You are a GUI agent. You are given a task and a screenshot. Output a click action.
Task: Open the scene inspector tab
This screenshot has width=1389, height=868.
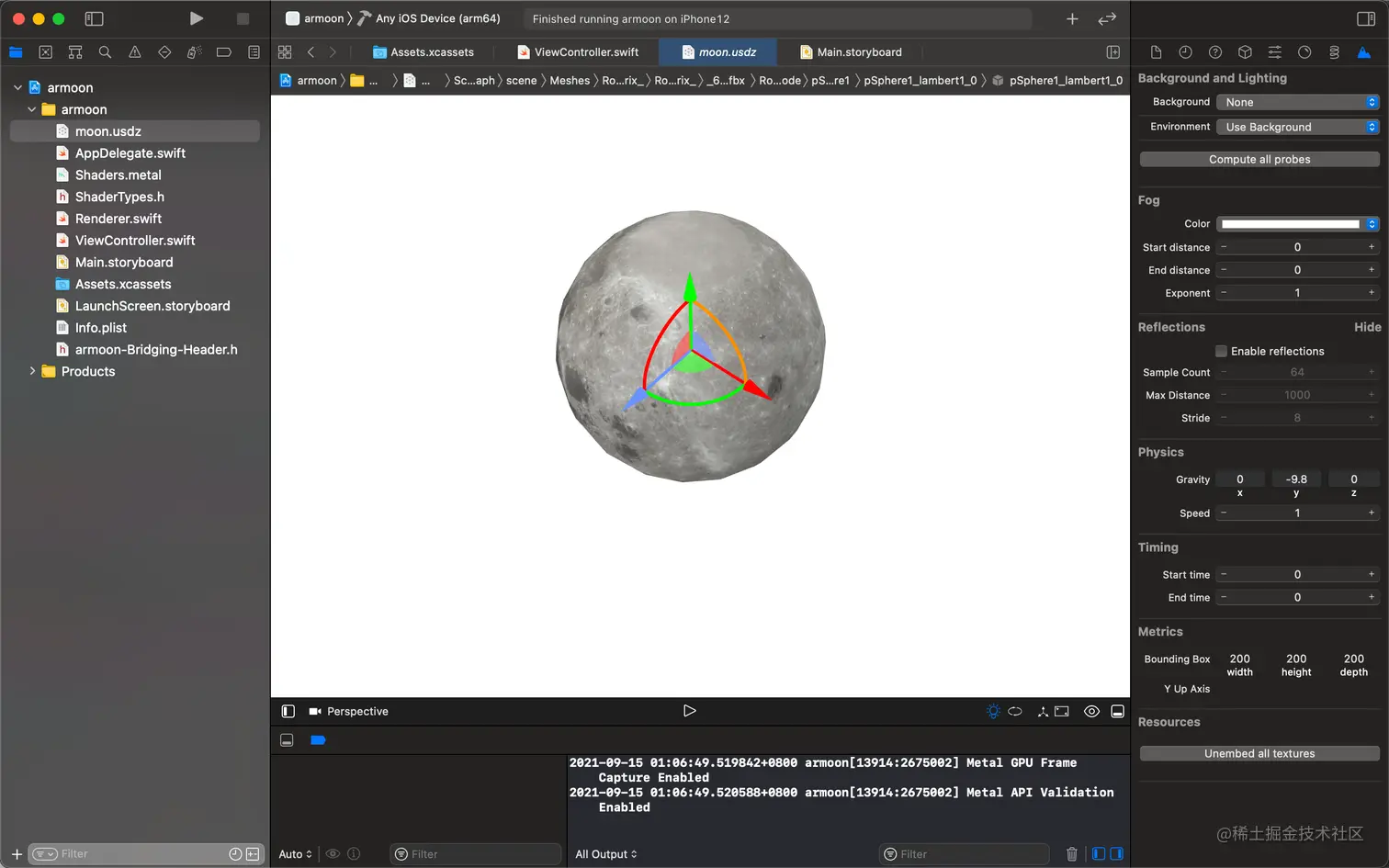pos(1364,52)
